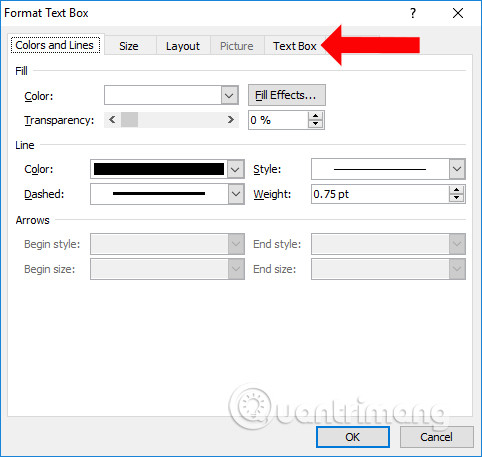Go to the Text Box tab
Screen dimensions: 482x457
click(x=295, y=46)
